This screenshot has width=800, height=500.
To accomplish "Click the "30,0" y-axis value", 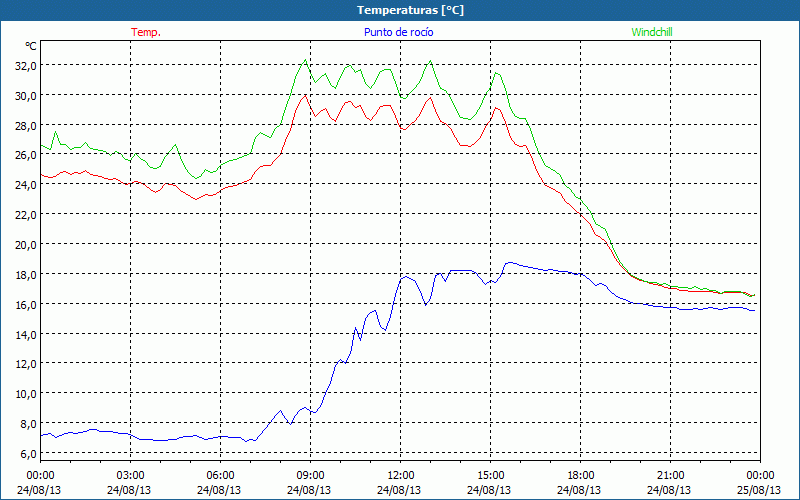I will click(26, 96).
